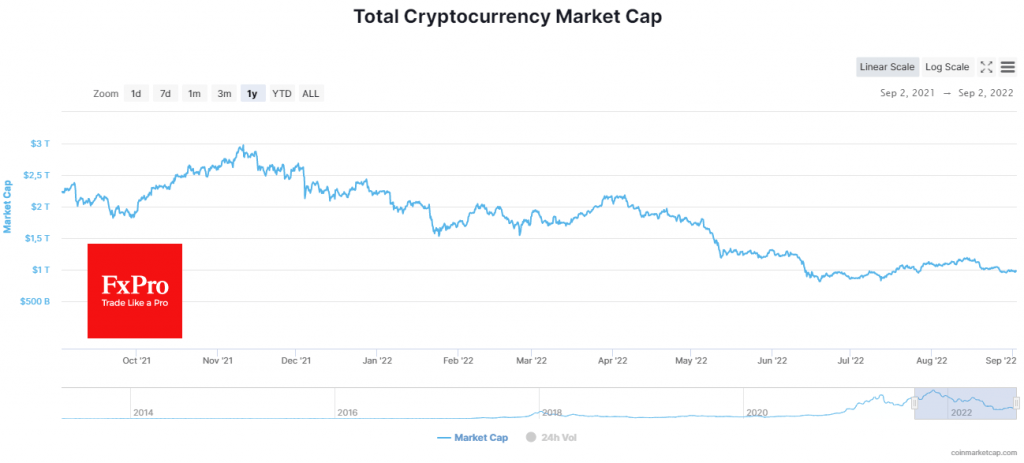Select the 7d zoom range
Image resolution: width=1024 pixels, height=463 pixels.
click(x=165, y=94)
